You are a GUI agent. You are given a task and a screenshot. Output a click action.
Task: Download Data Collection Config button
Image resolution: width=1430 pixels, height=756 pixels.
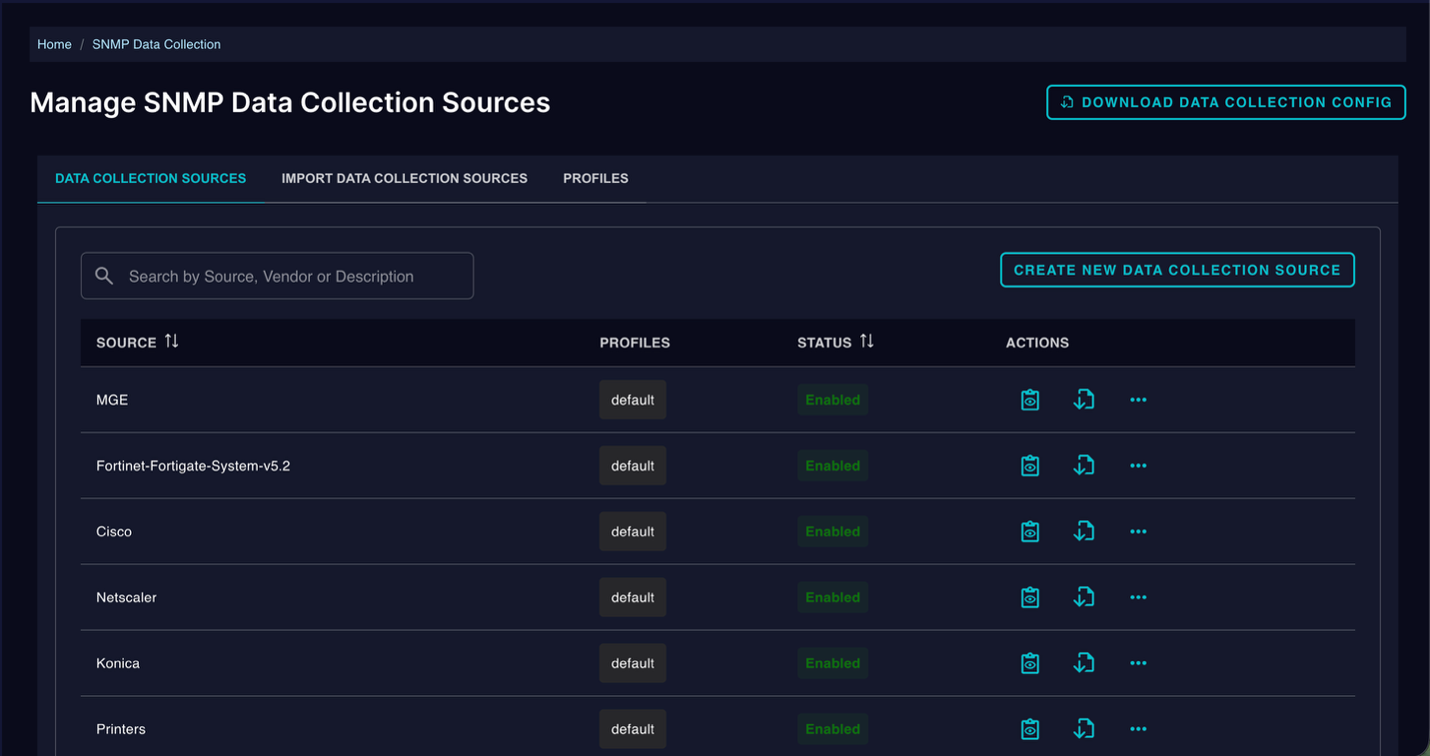click(x=1226, y=102)
